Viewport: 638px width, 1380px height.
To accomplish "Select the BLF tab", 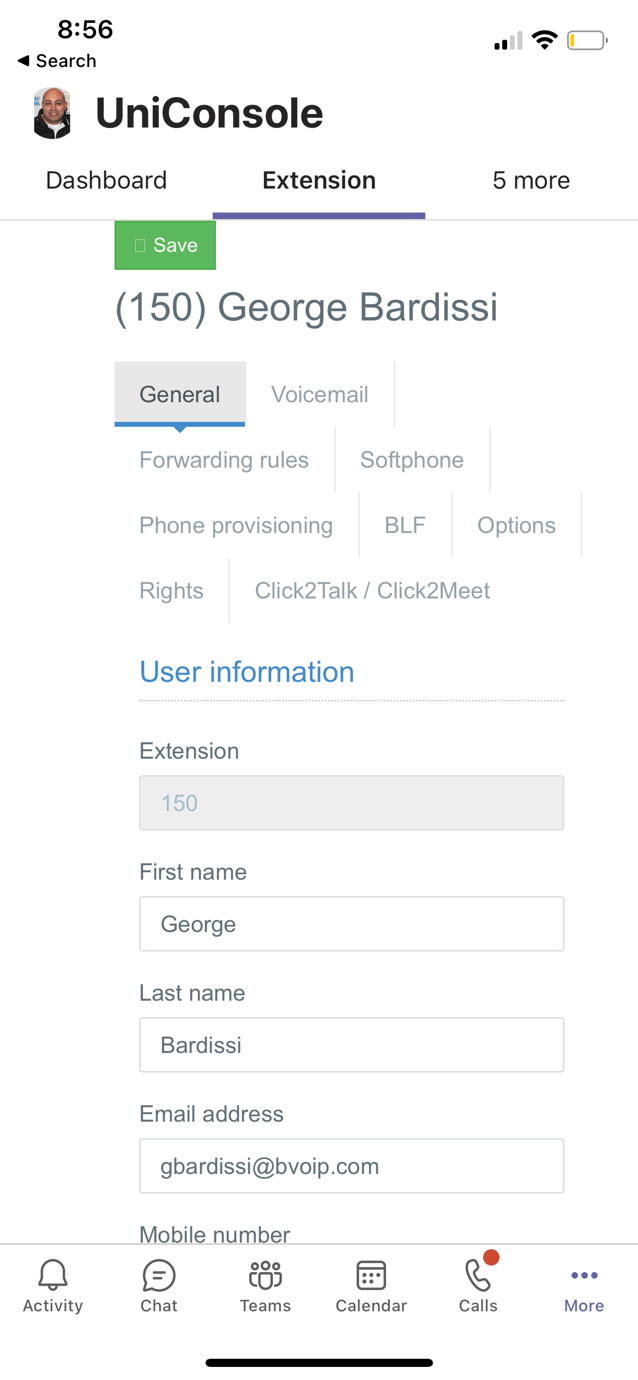I will click(405, 525).
